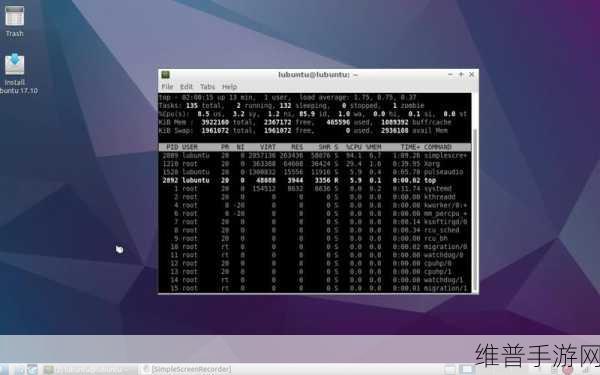The height and width of the screenshot is (375, 600).
Task: Select the watchdog/0 process row
Action: (315, 255)
